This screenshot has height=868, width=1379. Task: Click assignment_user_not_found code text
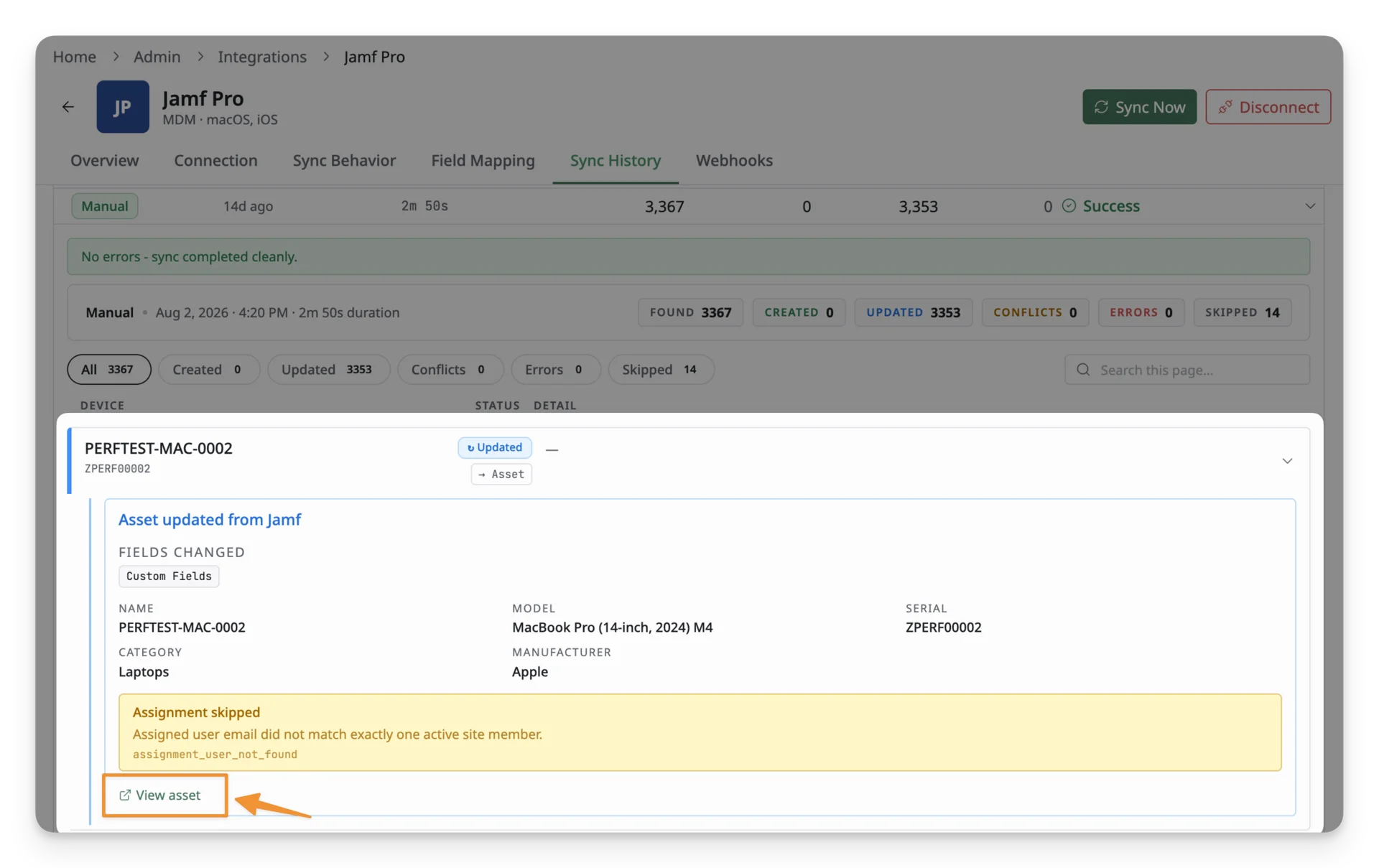tap(215, 754)
